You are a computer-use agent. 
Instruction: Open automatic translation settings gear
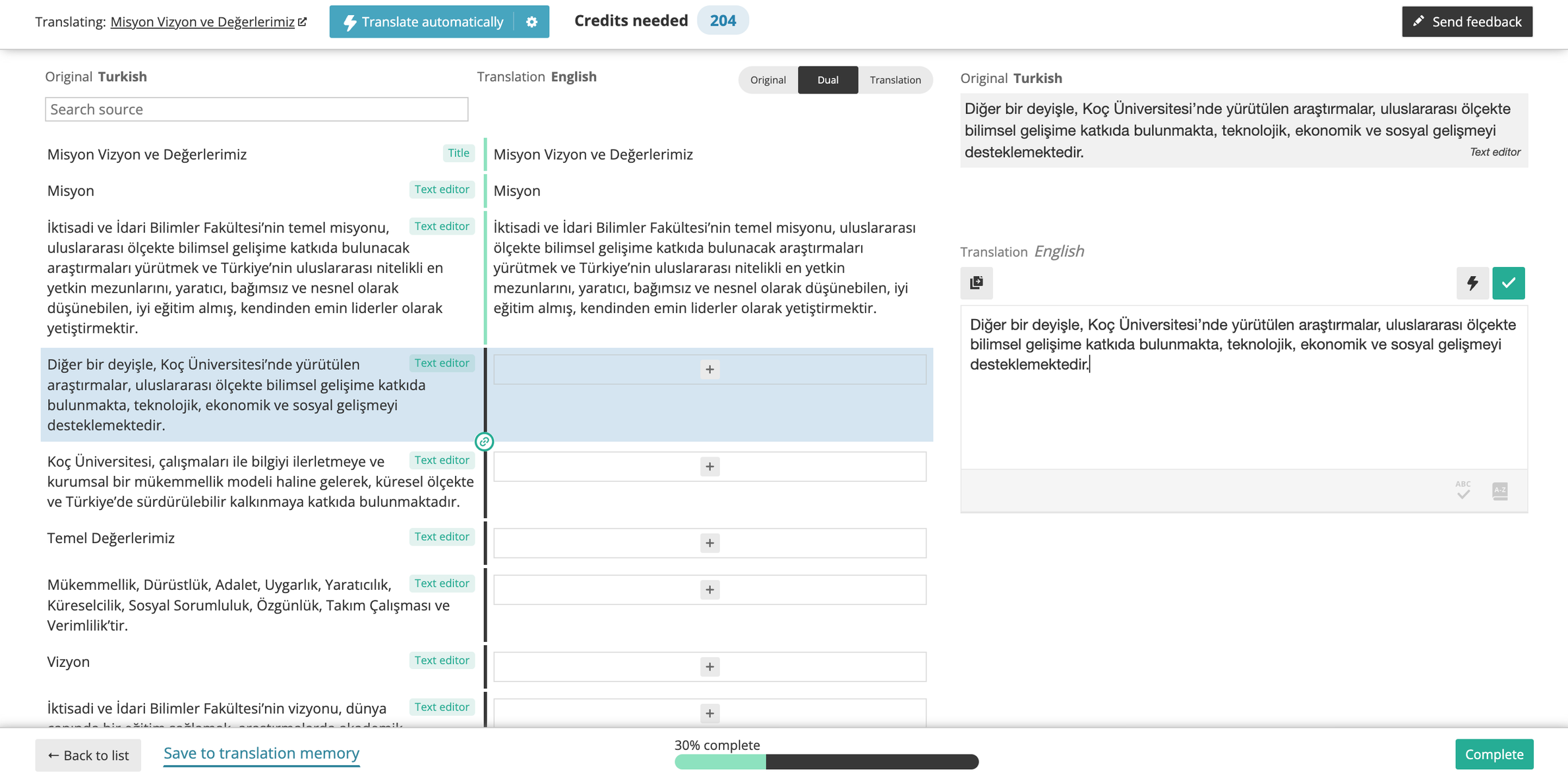point(532,22)
